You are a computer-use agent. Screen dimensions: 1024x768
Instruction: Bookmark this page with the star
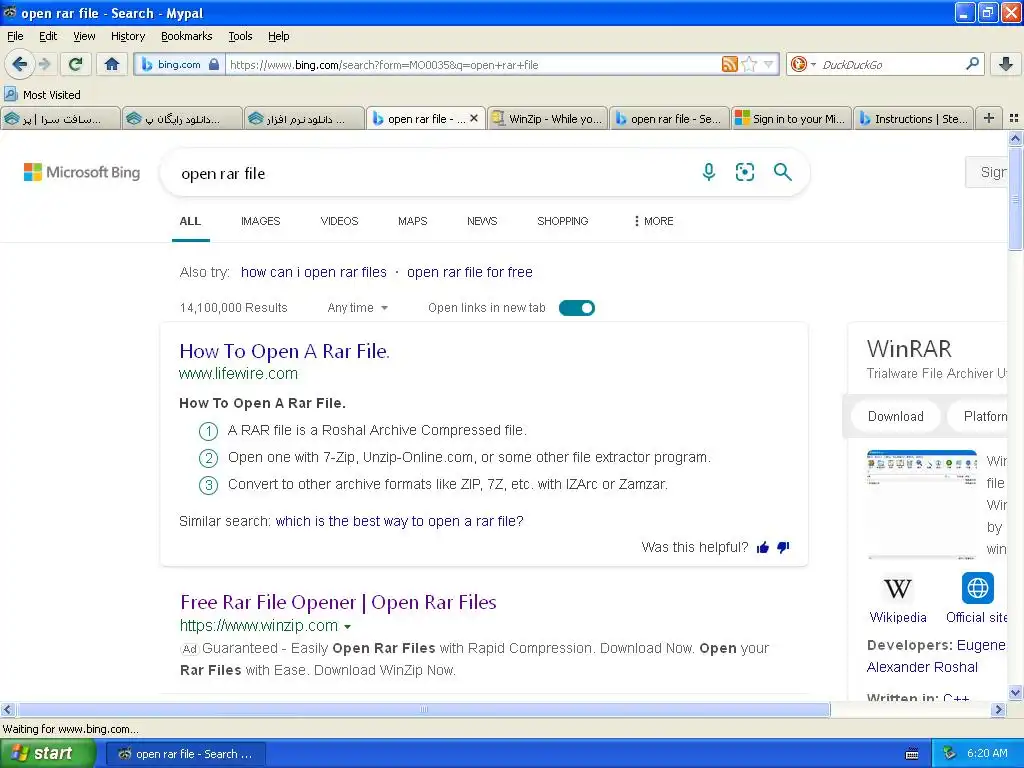coord(750,64)
